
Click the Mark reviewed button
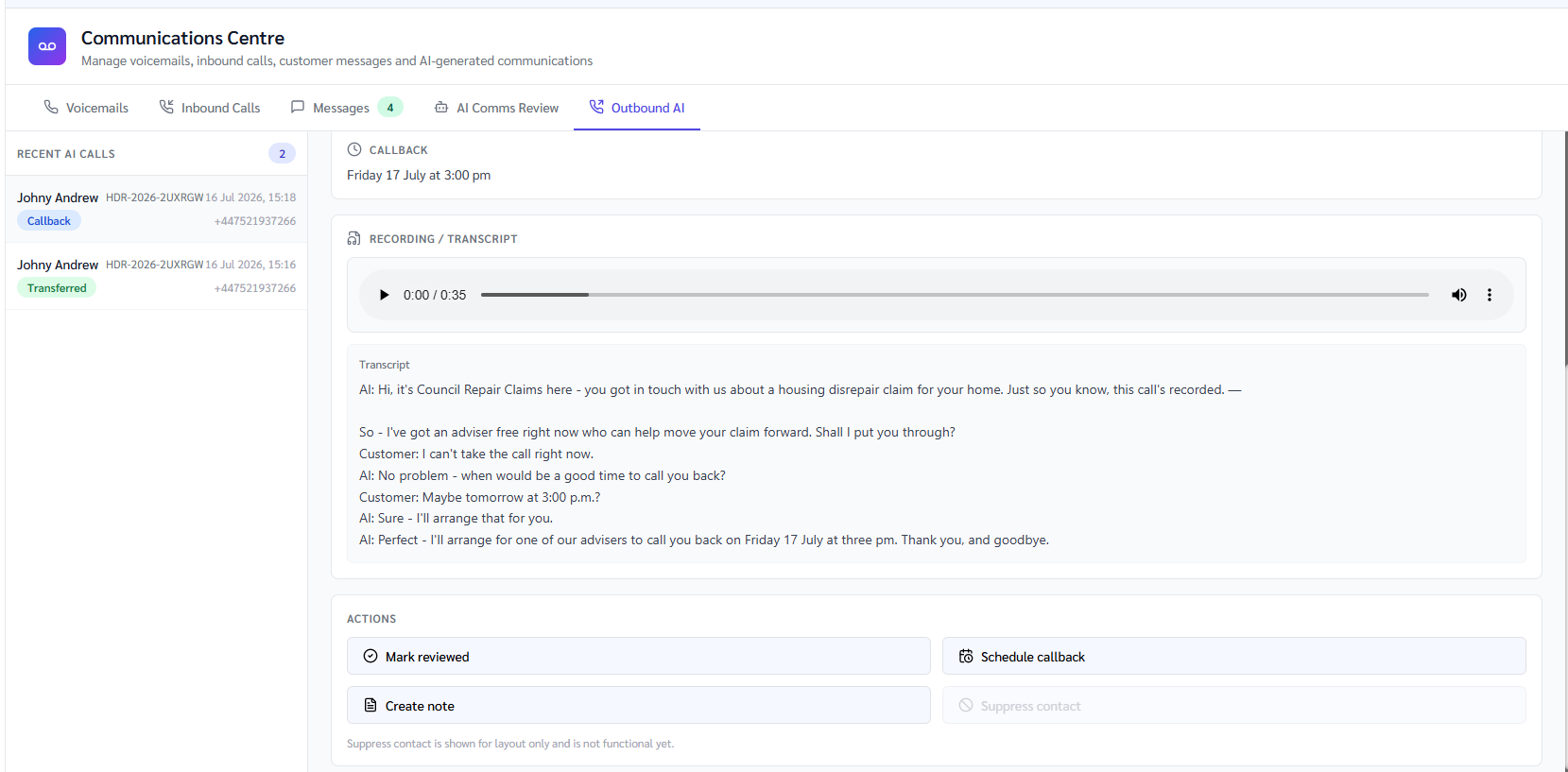(x=639, y=656)
